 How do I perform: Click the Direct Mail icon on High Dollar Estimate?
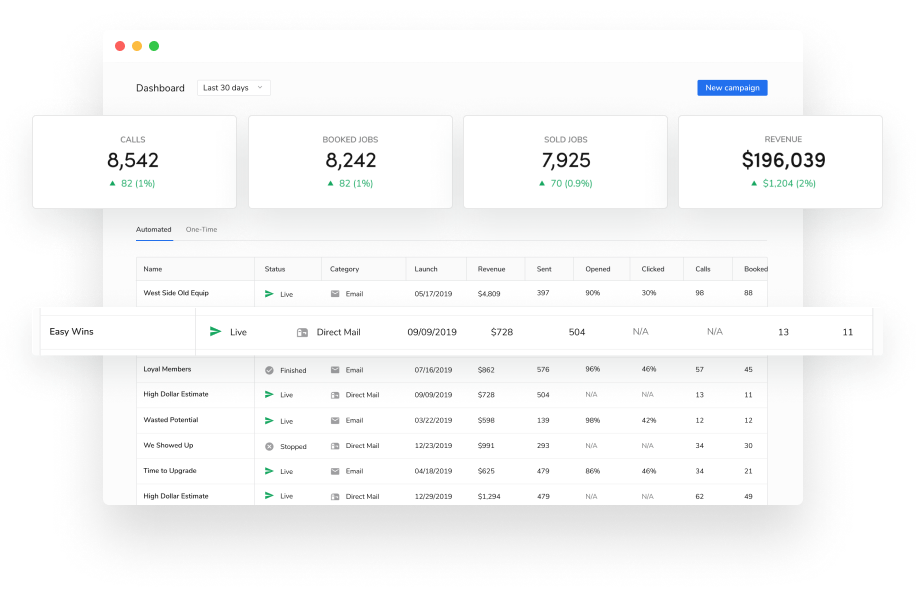333,394
